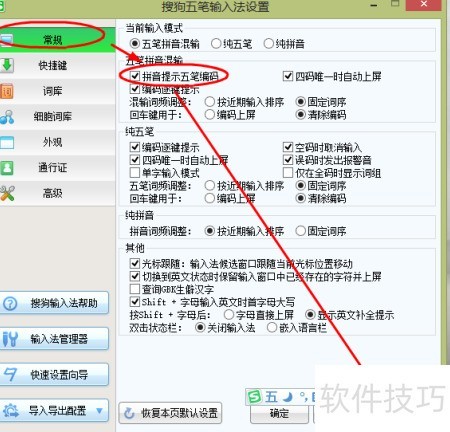The width and height of the screenshot is (450, 432).
Task: Click 恢复本页默认设置 button
Action: (x=170, y=413)
